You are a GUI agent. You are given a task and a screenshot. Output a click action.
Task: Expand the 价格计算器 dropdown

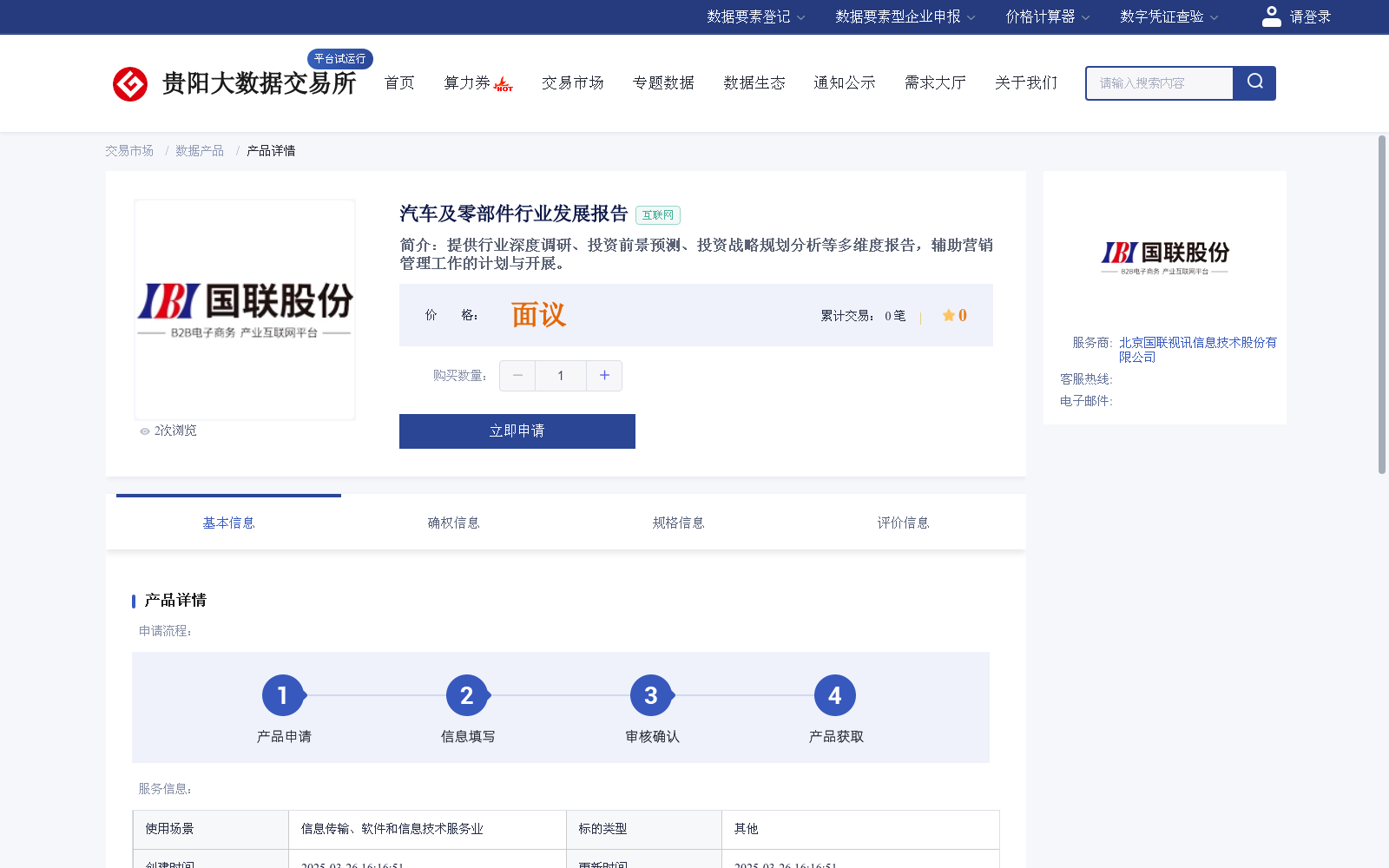click(x=1048, y=16)
